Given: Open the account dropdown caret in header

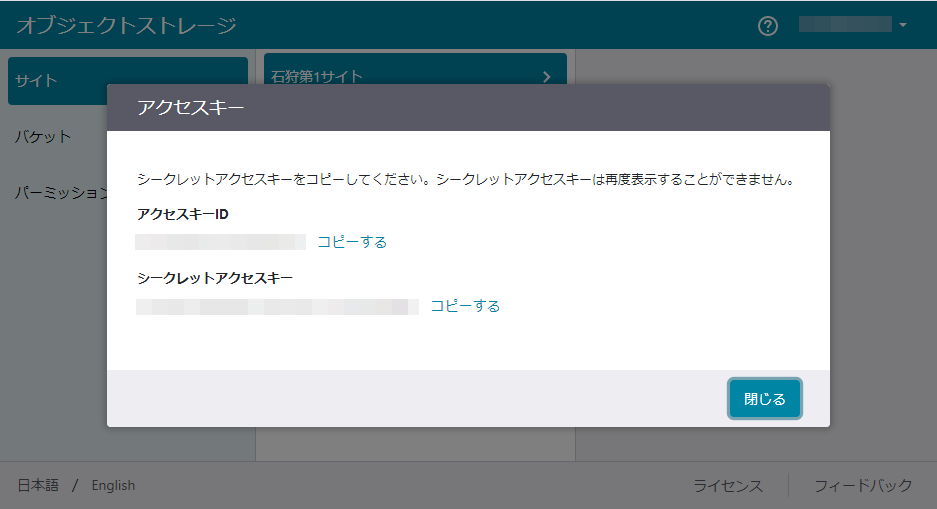Looking at the screenshot, I should click(903, 25).
